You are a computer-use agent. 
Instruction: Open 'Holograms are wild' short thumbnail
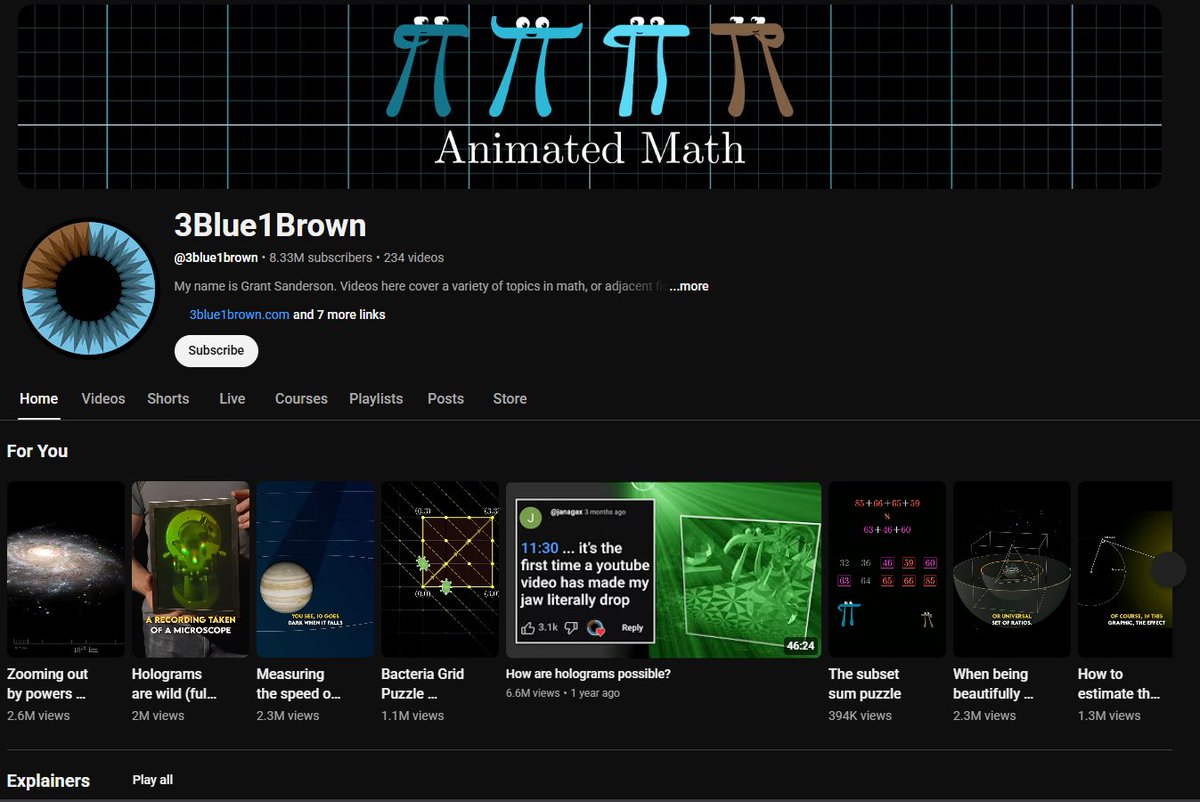tap(191, 569)
